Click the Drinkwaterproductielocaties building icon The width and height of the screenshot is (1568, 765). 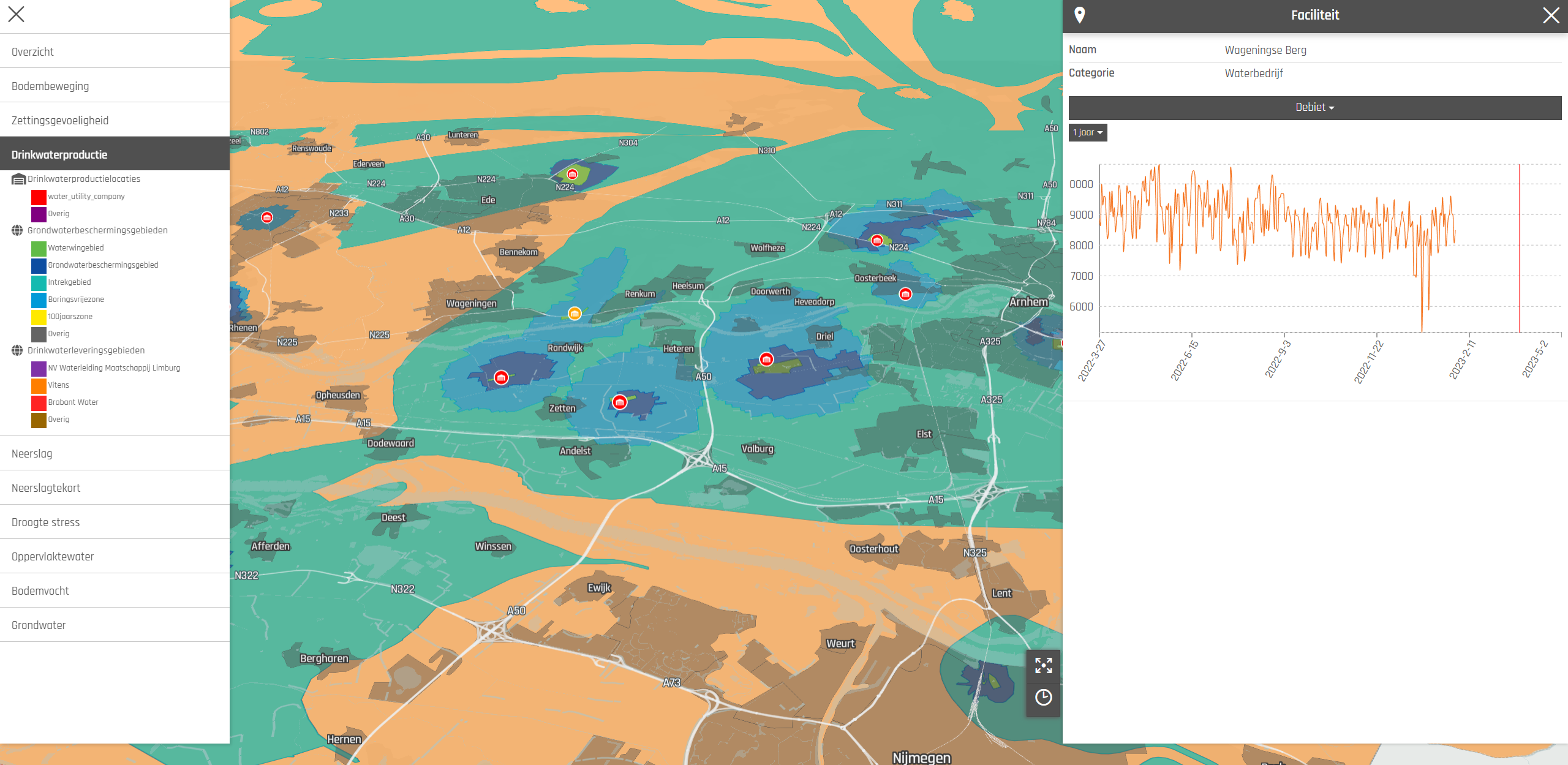pos(18,179)
